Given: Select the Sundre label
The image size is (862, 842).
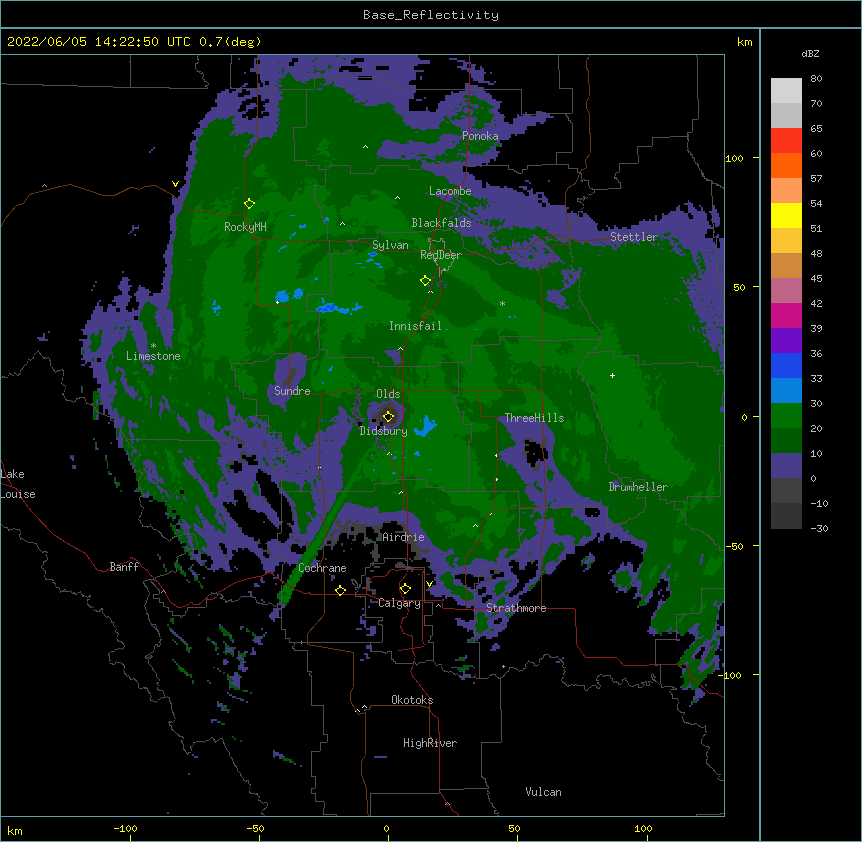Looking at the screenshot, I should coord(292,391).
